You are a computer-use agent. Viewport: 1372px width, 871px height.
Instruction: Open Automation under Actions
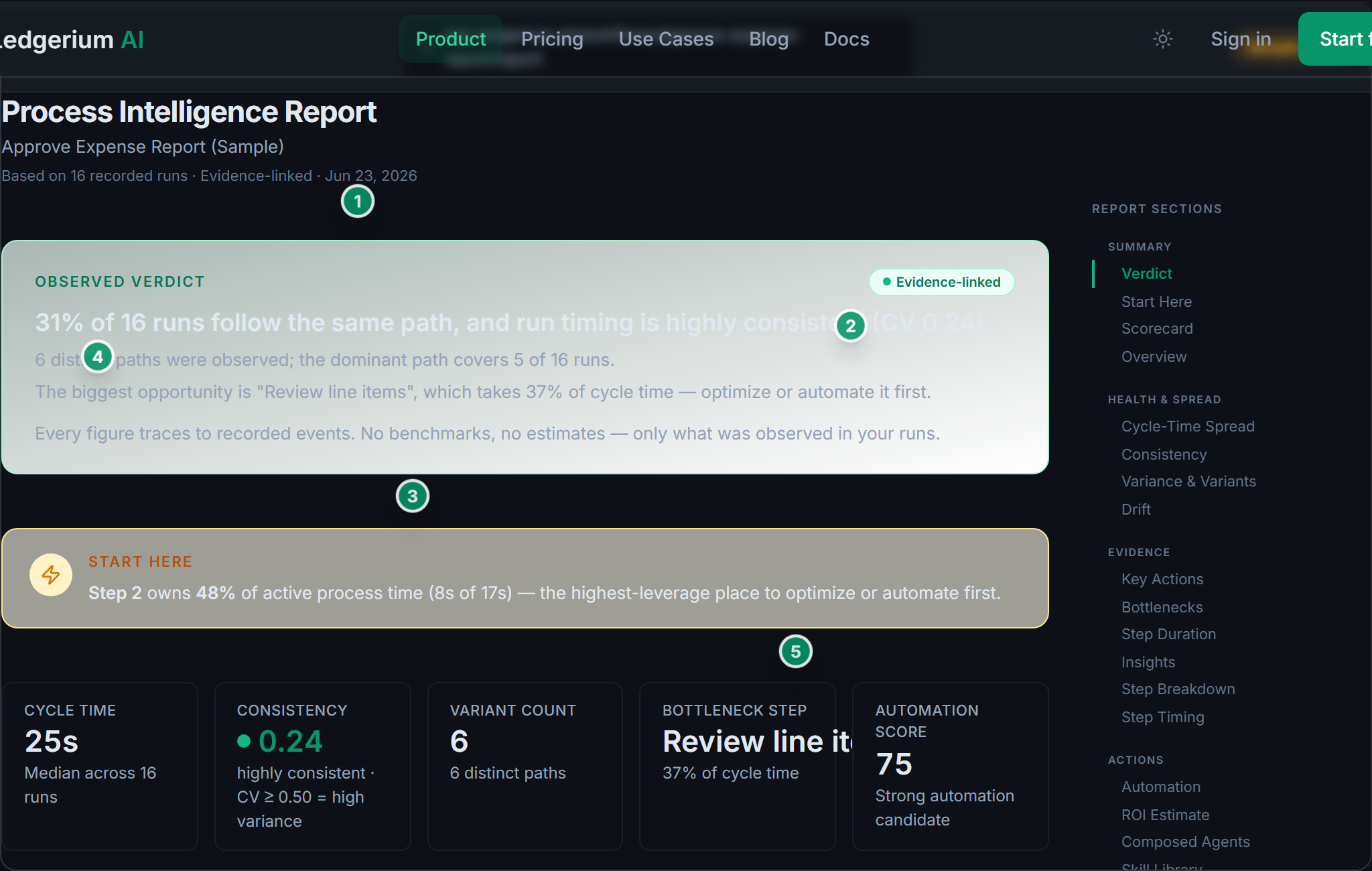pyautogui.click(x=1161, y=787)
